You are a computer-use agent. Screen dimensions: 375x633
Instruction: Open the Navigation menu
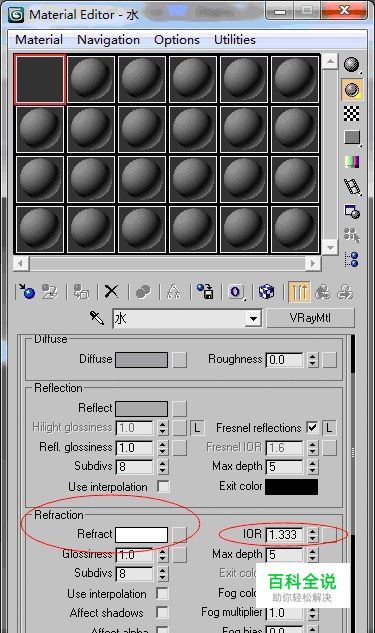click(108, 40)
